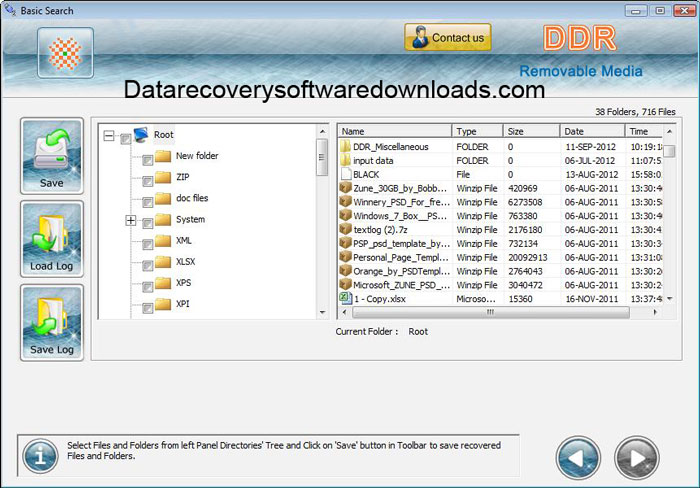Image resolution: width=700 pixels, height=488 pixels.
Task: Go back with the left arrow button
Action: [x=578, y=457]
